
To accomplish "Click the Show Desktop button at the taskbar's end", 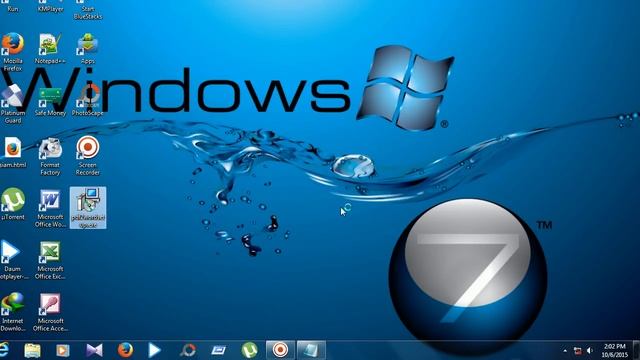I will [x=636, y=350].
